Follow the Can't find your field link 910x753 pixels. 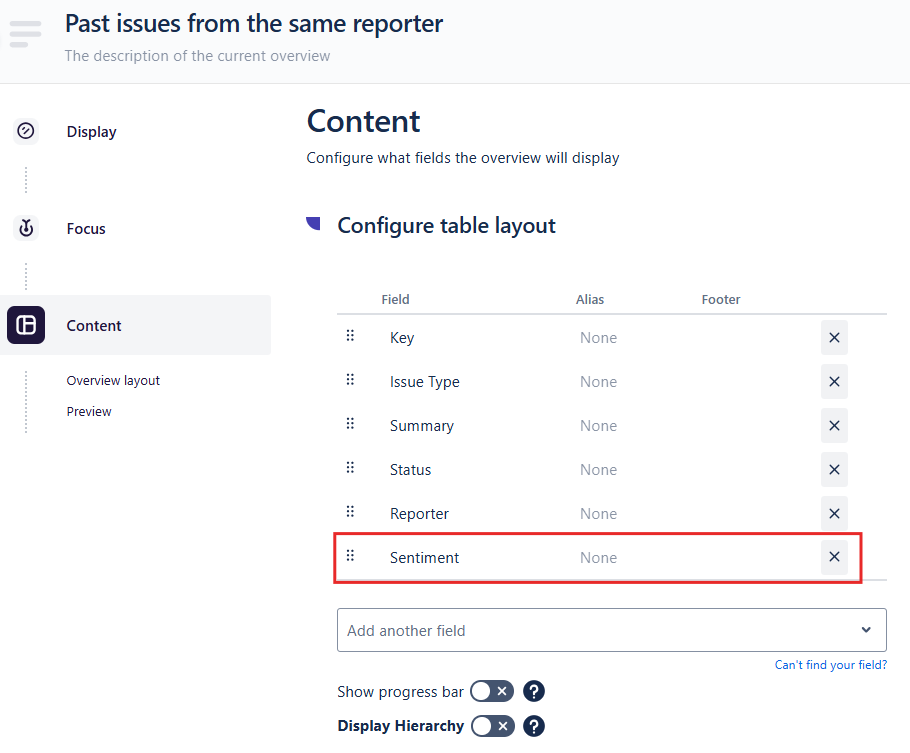tap(830, 665)
